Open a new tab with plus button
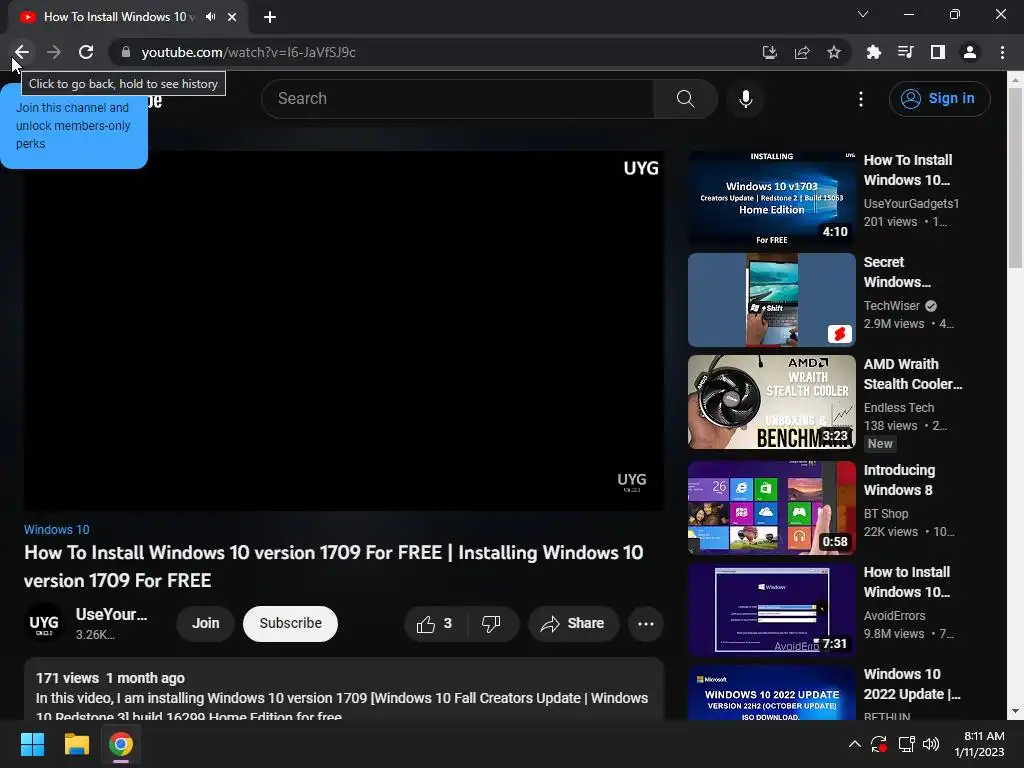This screenshot has width=1024, height=768. tap(270, 17)
